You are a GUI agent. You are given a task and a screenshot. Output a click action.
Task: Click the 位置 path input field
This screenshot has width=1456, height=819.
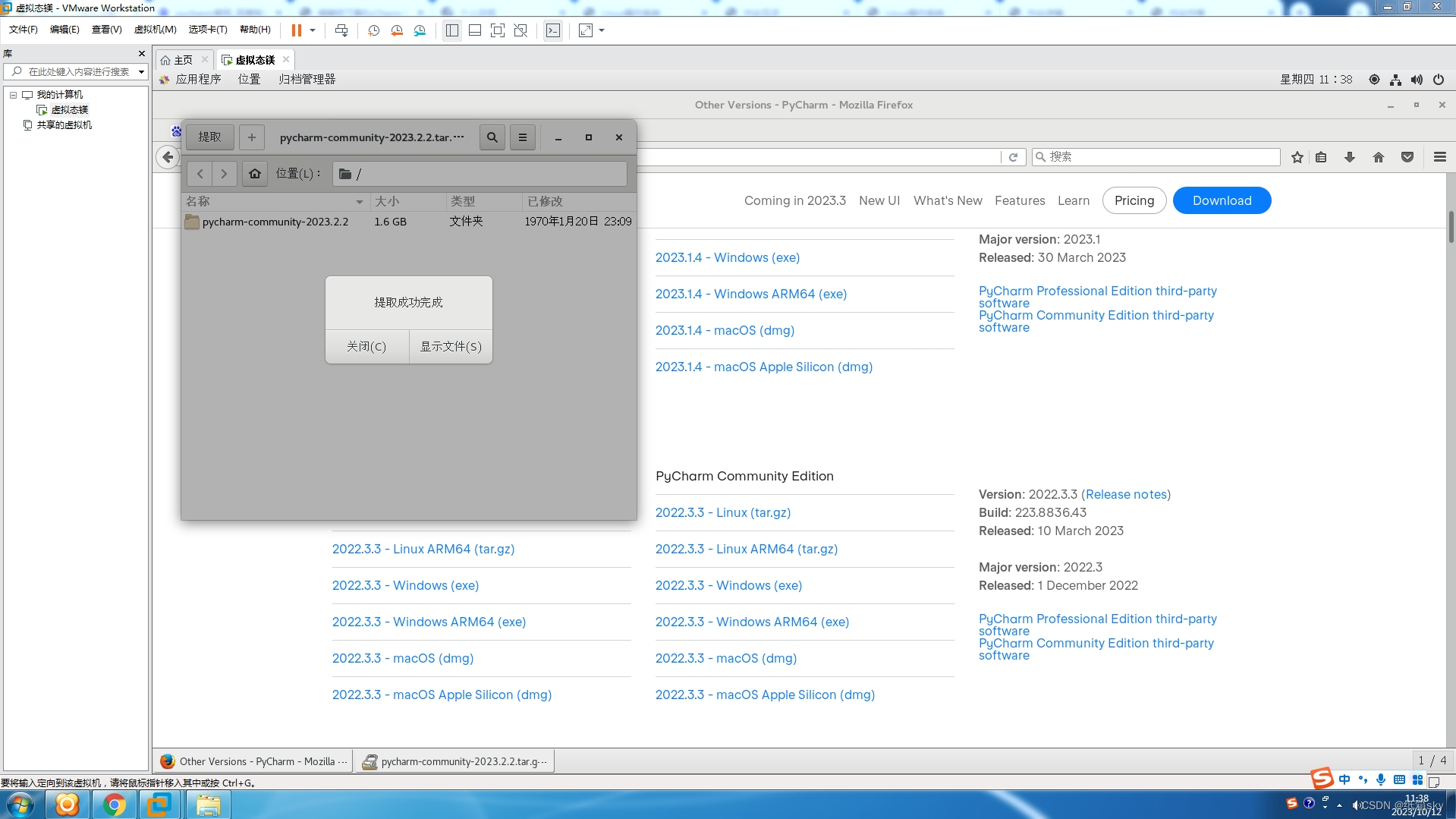480,174
